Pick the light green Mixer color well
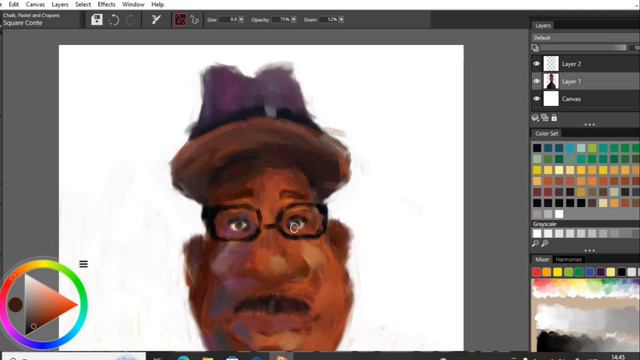Image resolution: width=640 pixels, height=360 pixels. click(568, 272)
